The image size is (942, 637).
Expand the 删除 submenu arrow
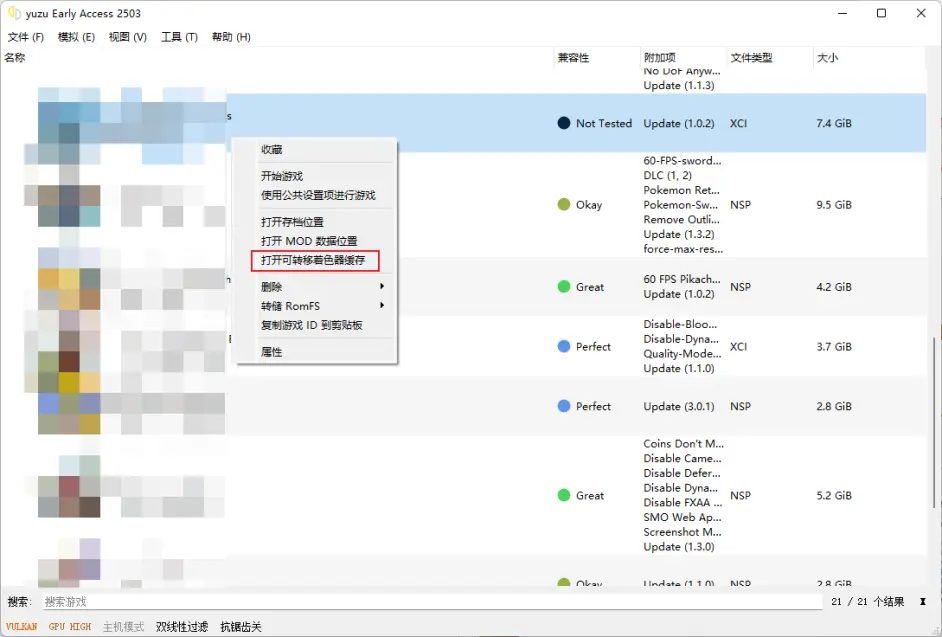click(382, 287)
